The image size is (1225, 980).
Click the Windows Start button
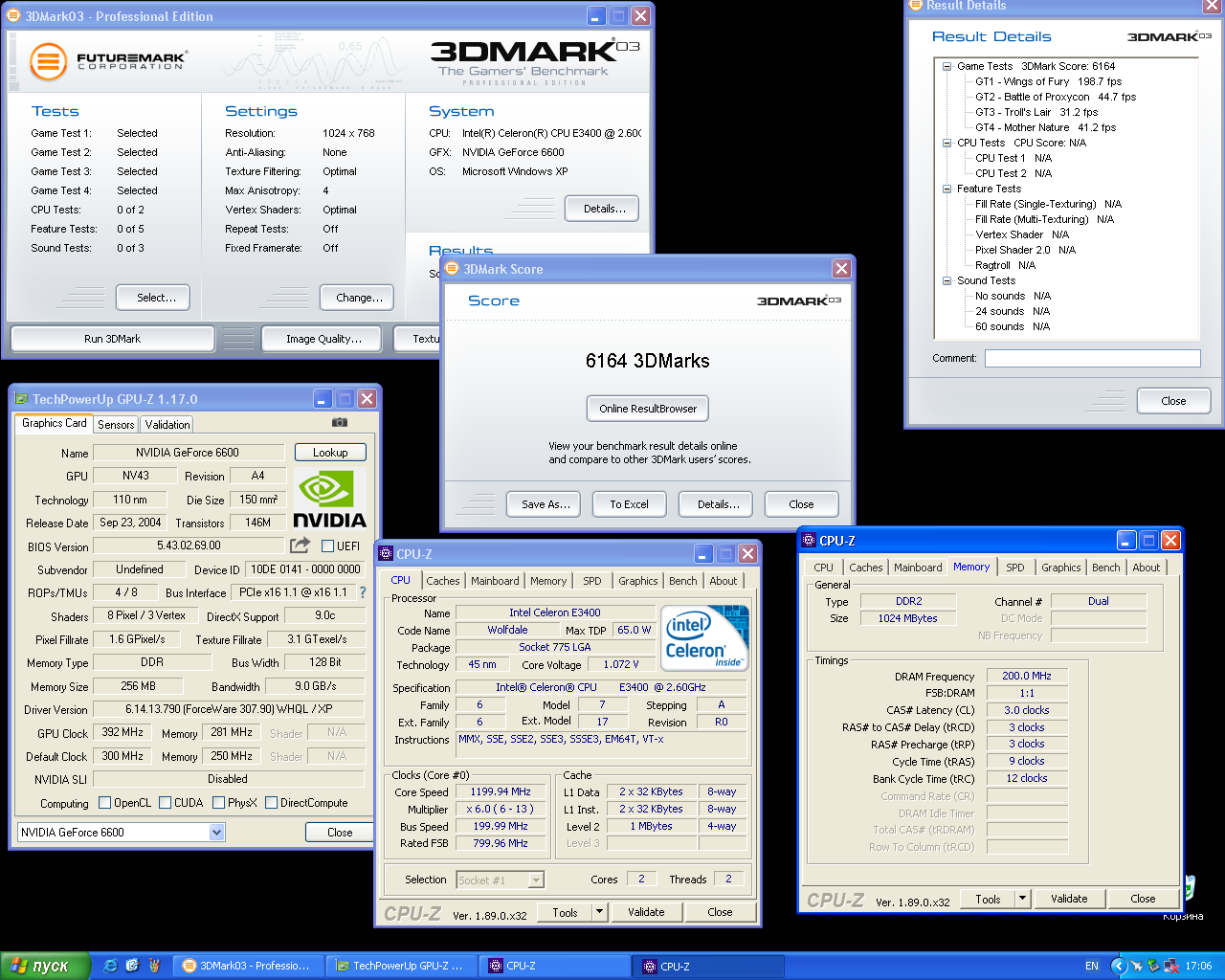click(x=45, y=966)
